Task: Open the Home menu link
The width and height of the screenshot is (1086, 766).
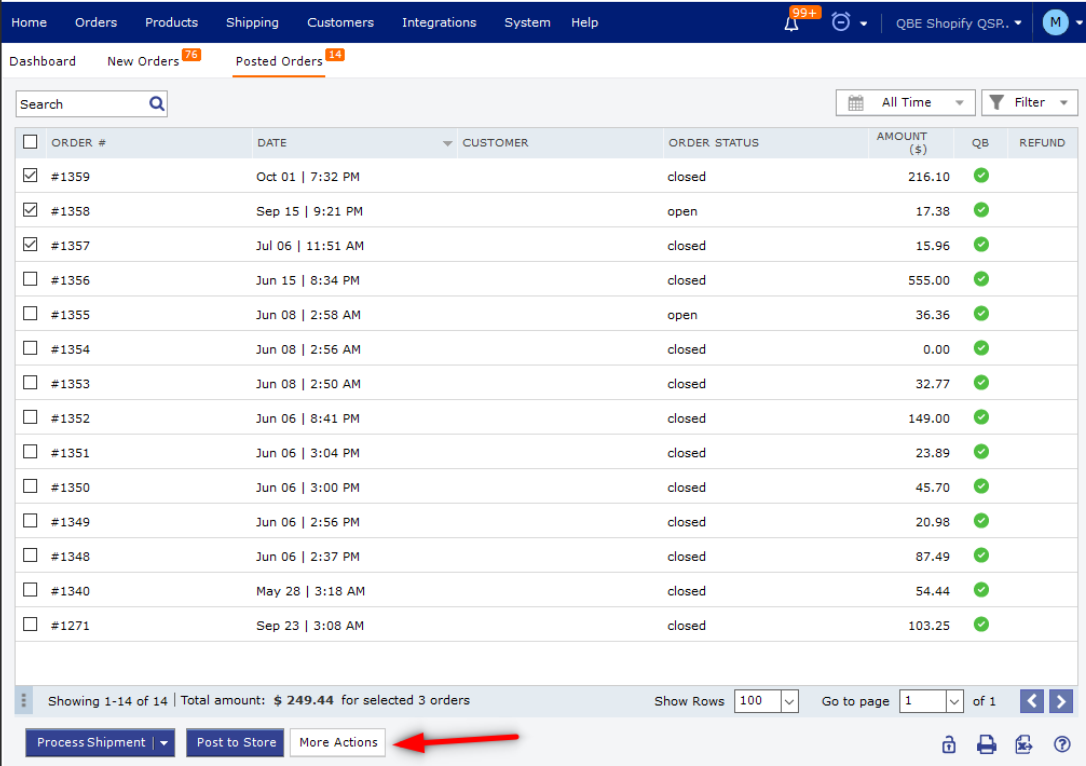Action: point(29,22)
